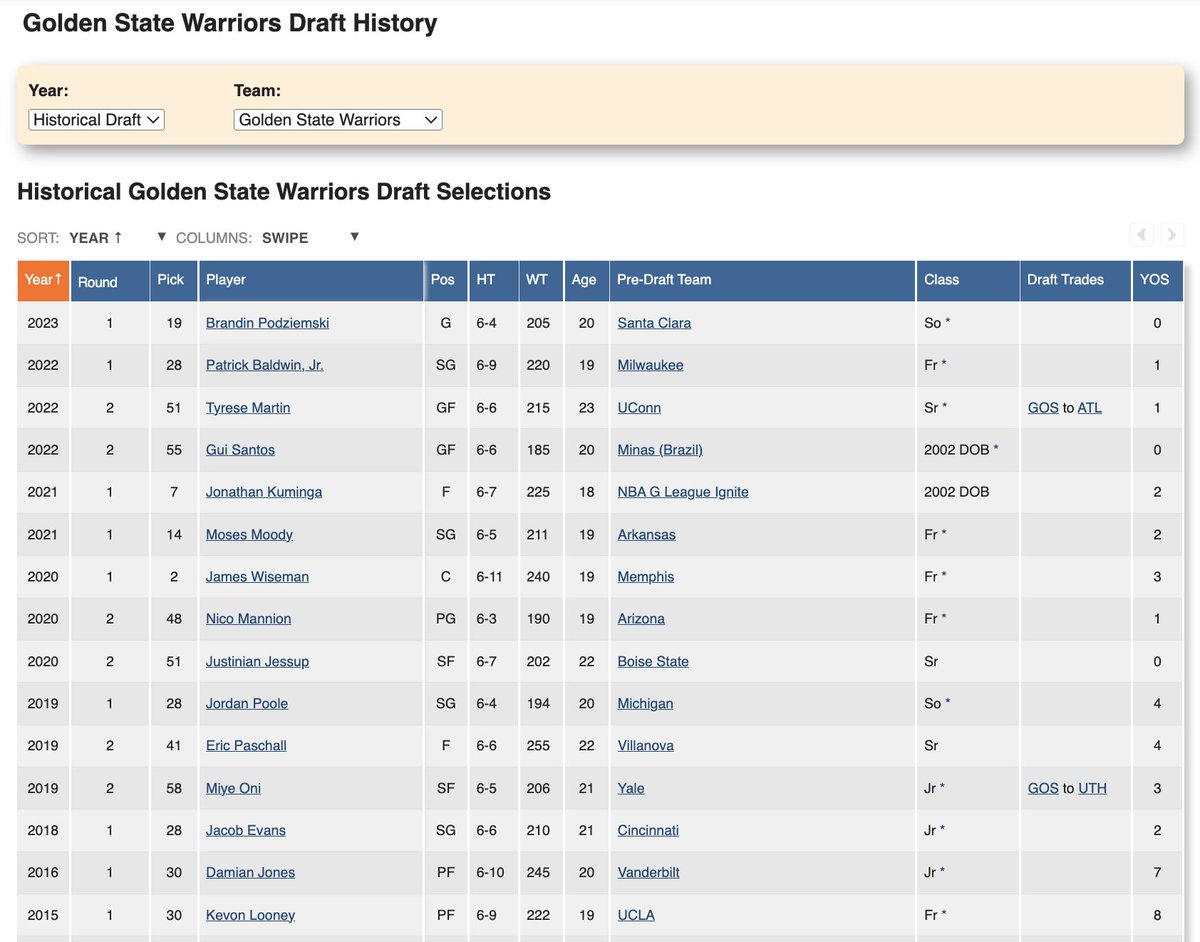Click the 255 weight for Eric Paschall

(x=538, y=746)
